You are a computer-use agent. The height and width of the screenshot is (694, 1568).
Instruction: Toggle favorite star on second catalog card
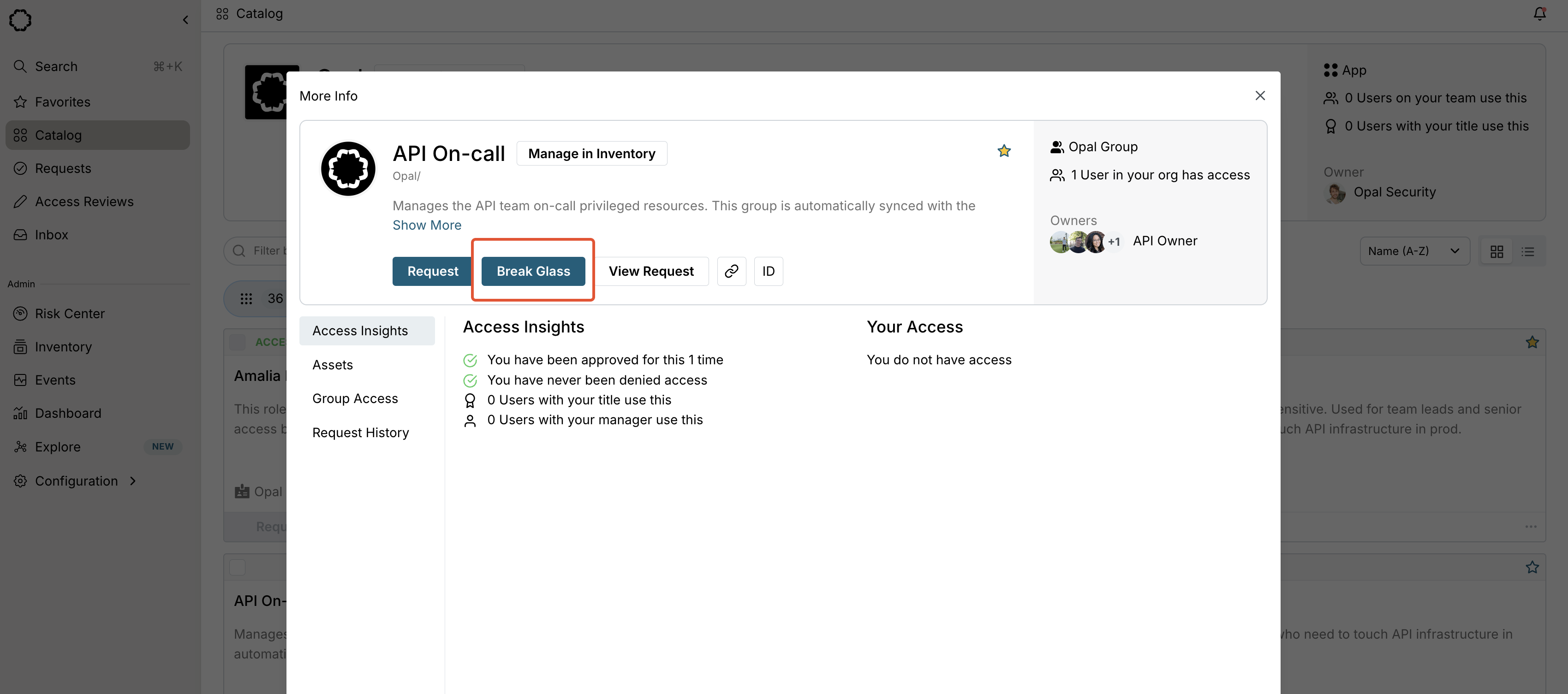point(1532,568)
